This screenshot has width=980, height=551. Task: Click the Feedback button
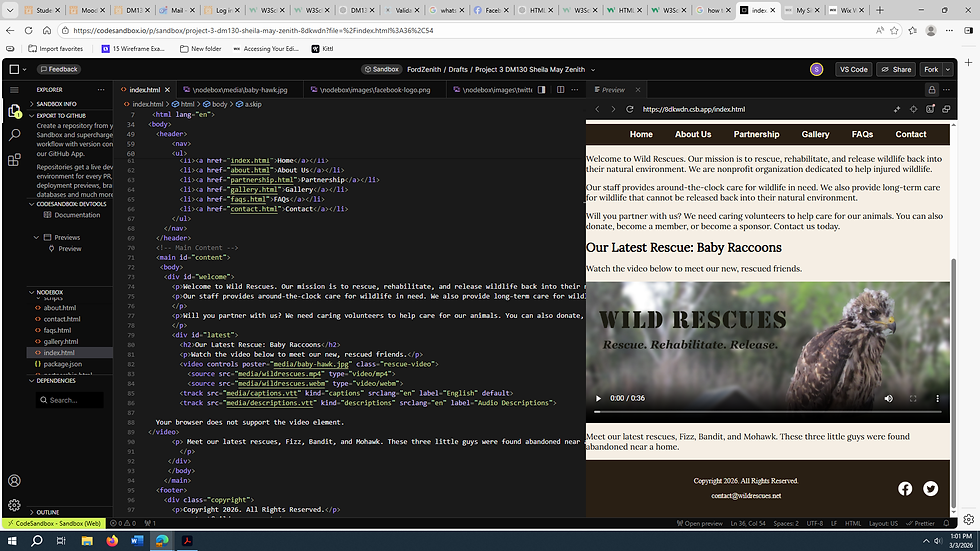pyautogui.click(x=59, y=69)
